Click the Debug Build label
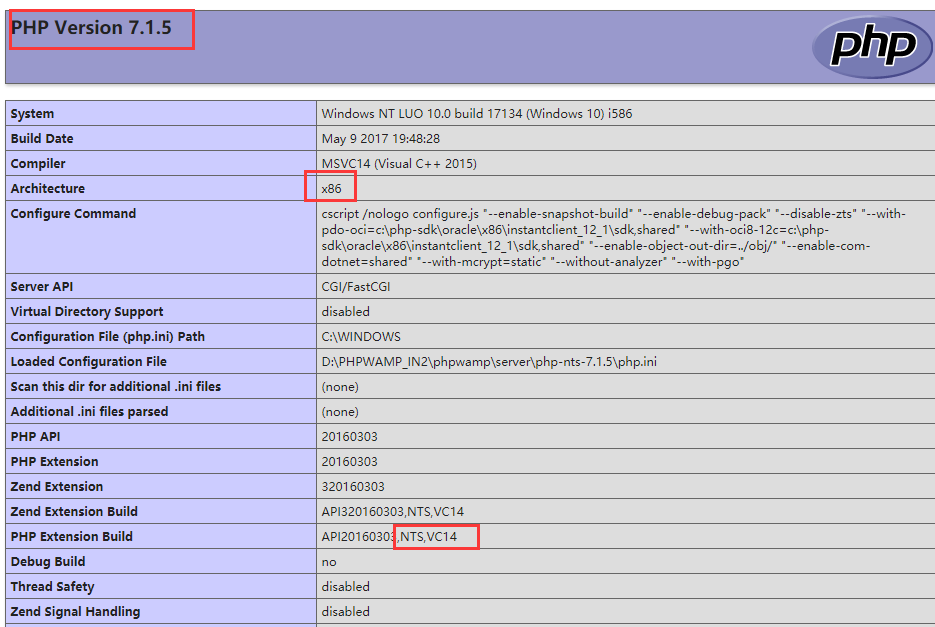The image size is (935, 627). 48,562
